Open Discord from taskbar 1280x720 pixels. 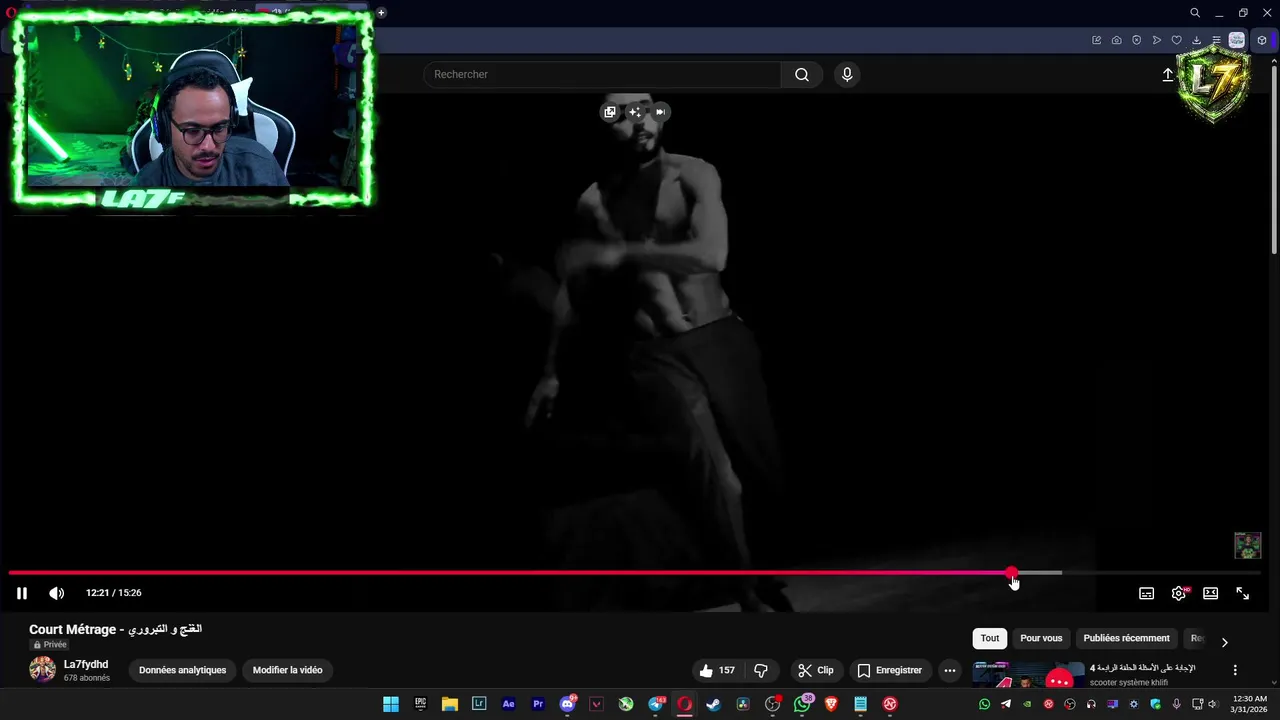point(568,704)
